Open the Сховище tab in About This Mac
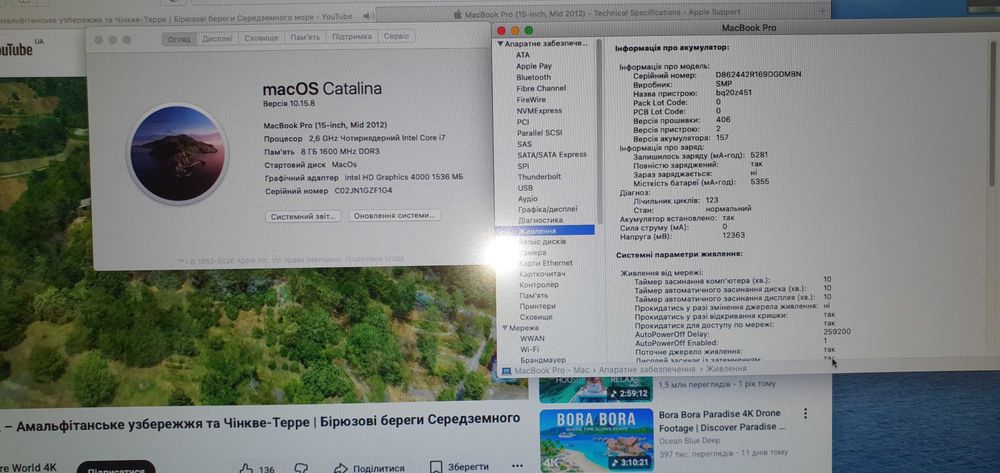 coord(261,38)
